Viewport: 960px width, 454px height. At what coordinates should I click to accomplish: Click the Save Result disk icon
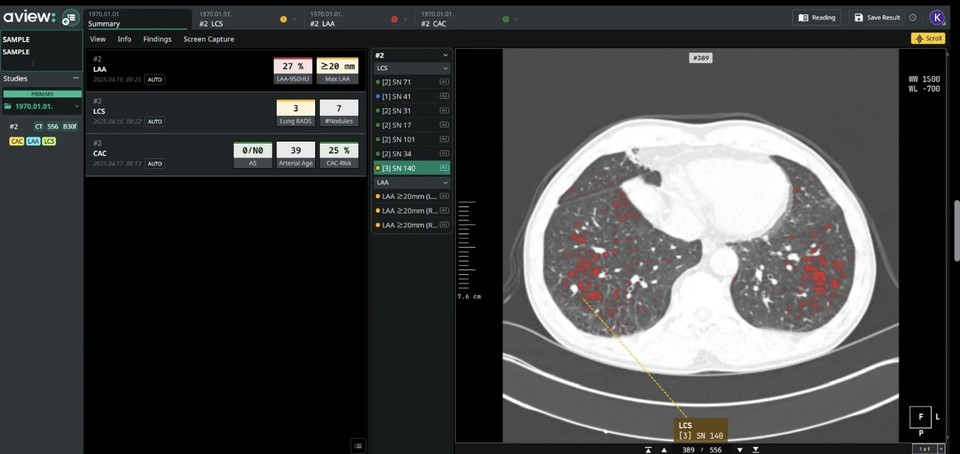(x=859, y=17)
